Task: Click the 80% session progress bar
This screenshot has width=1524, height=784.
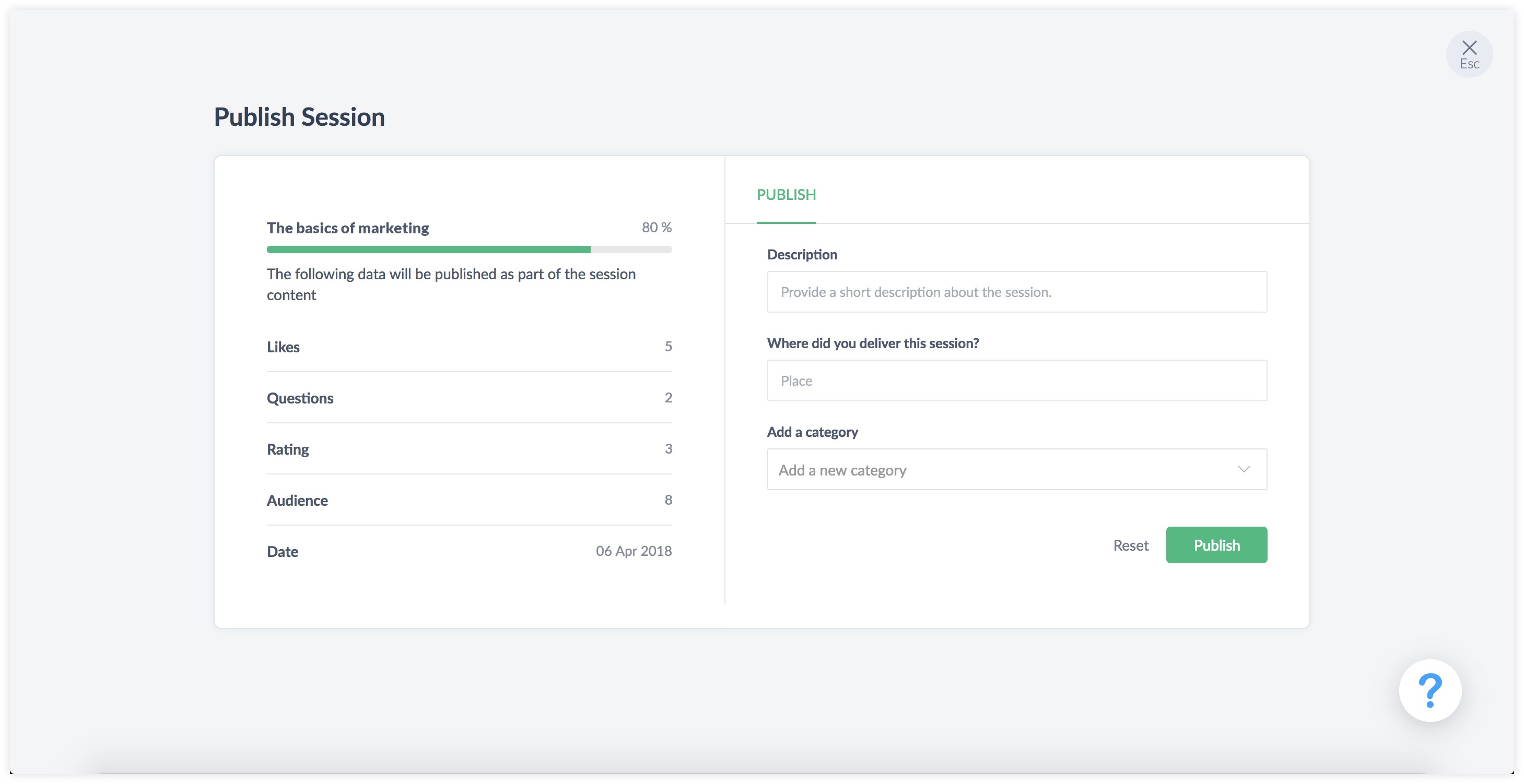Action: [468, 250]
